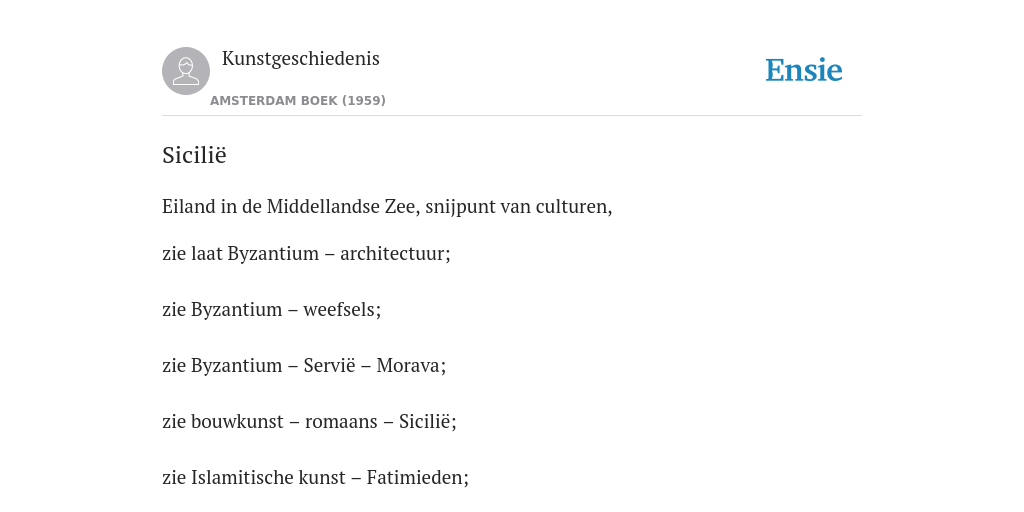Open the Kunstgeschiedenis author title

click(300, 59)
